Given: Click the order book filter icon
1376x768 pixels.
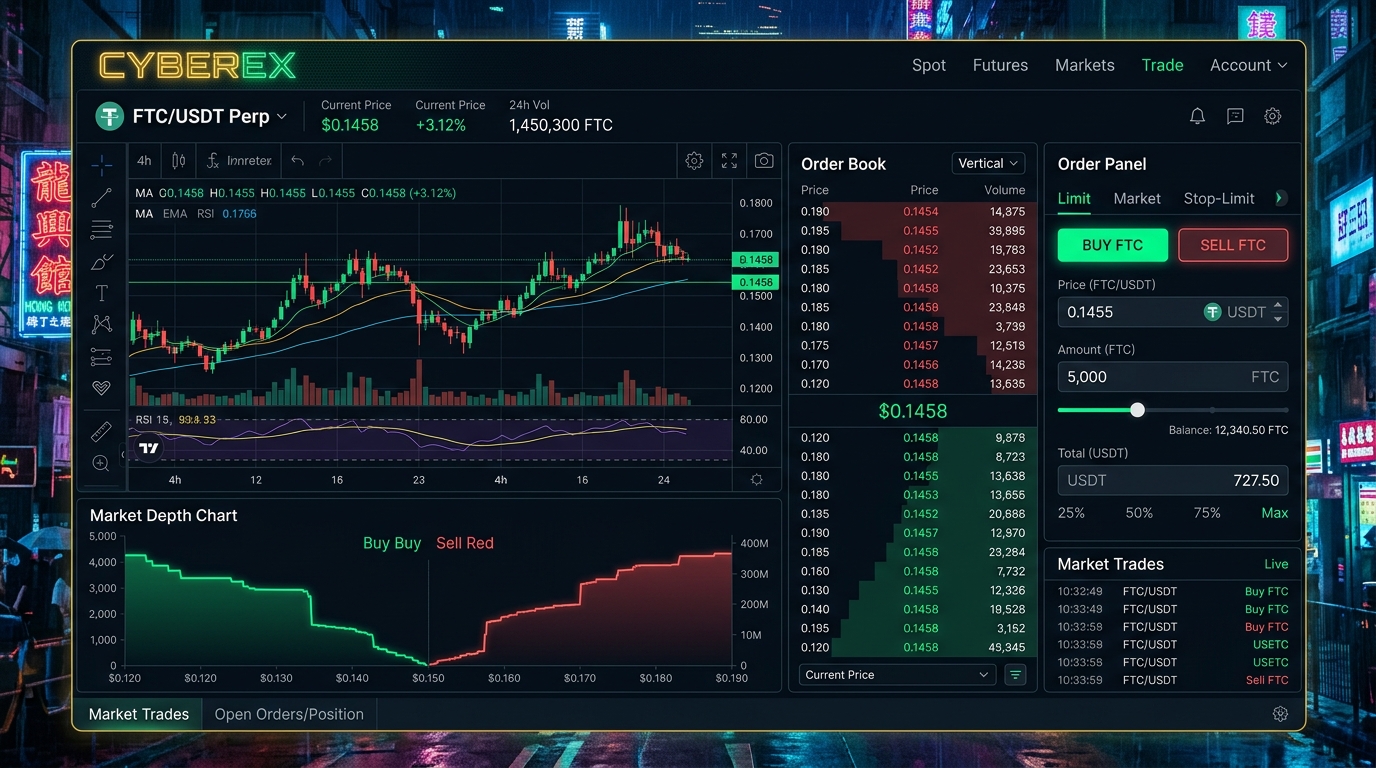Looking at the screenshot, I should pos(1016,675).
